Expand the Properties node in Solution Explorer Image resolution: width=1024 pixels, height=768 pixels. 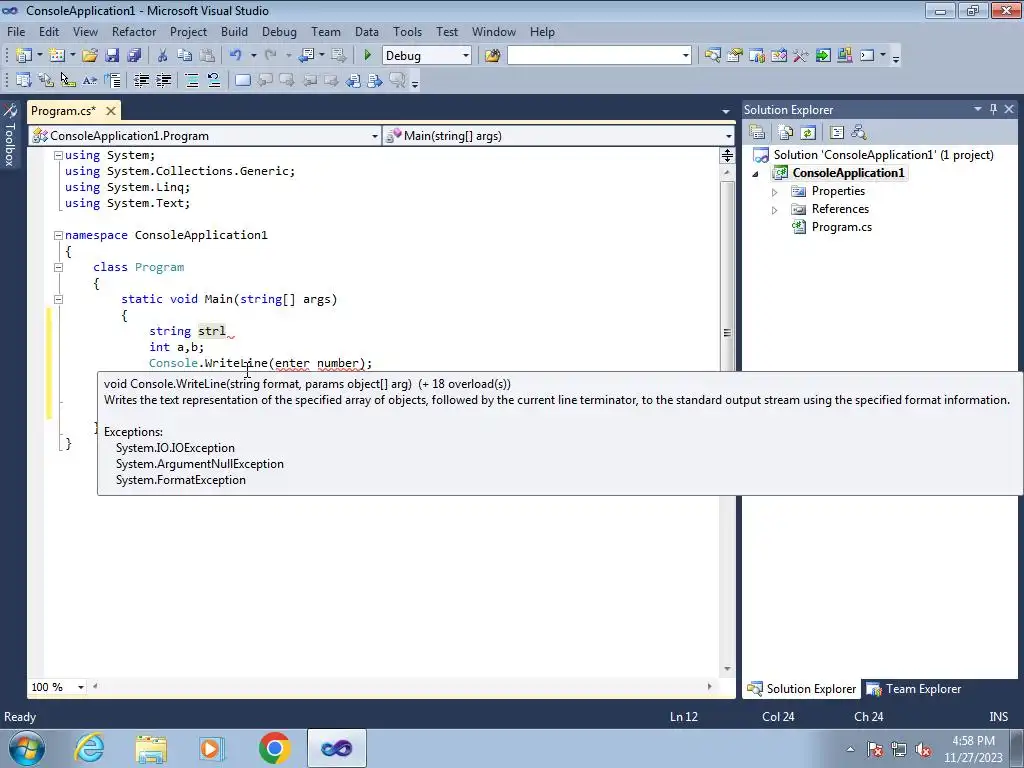[x=775, y=192]
